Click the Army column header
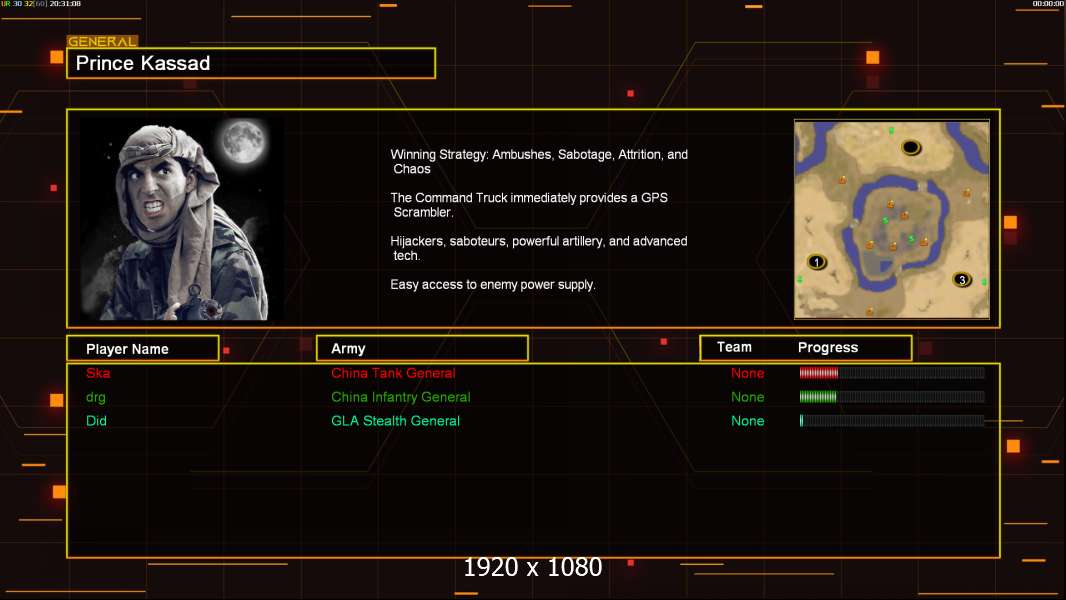The image size is (1066, 600). (422, 349)
